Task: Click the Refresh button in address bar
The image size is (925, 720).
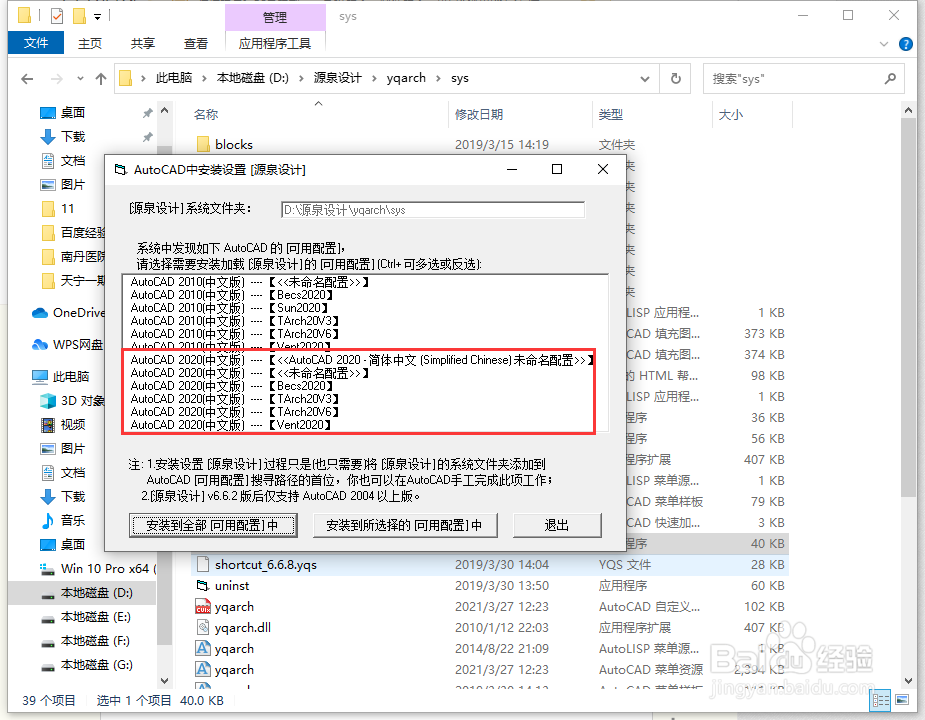Action: click(x=676, y=78)
